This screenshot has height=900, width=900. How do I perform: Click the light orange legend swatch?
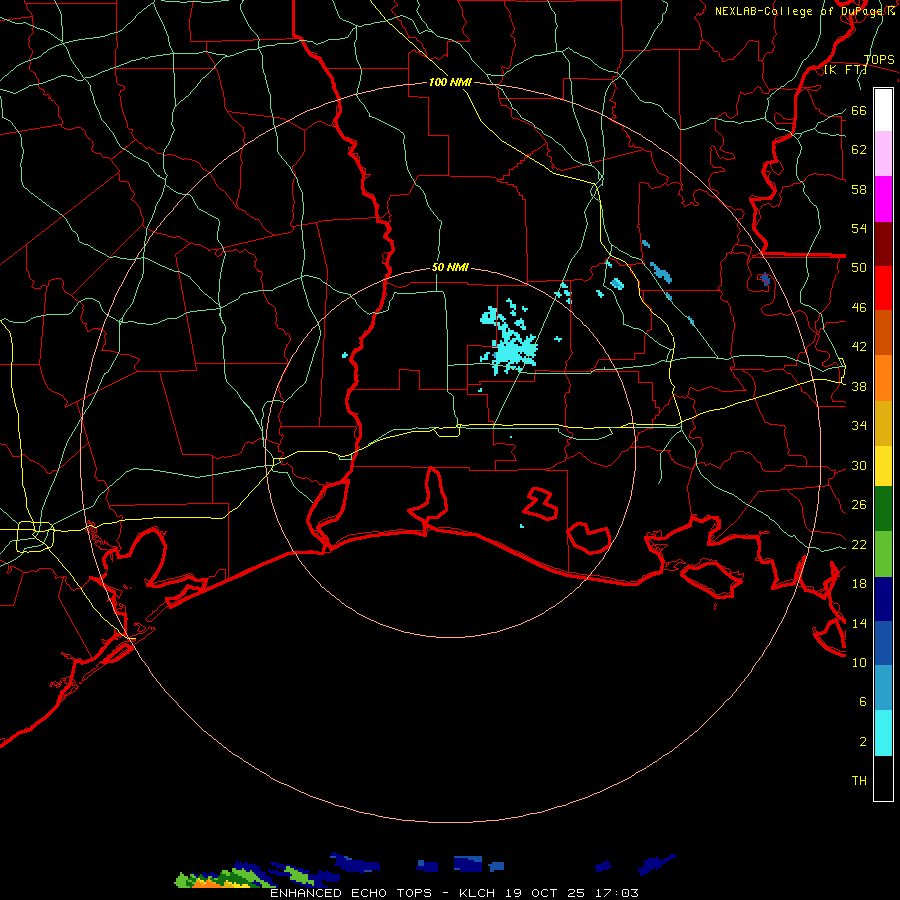(883, 378)
